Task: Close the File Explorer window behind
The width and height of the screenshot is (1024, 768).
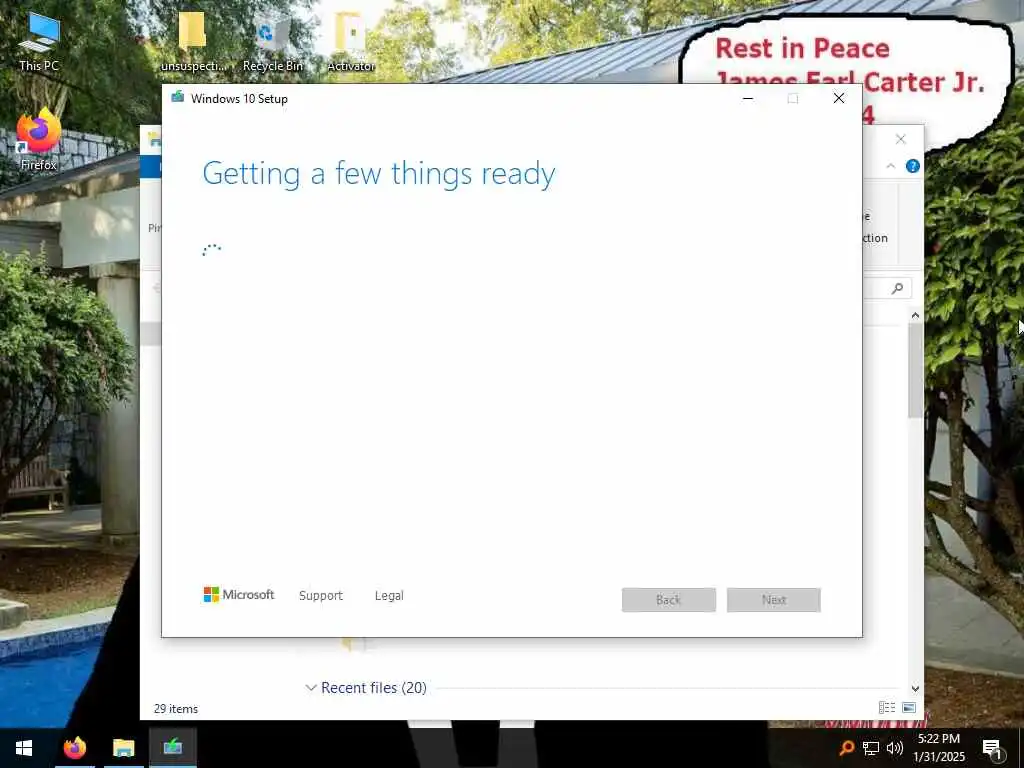Action: [901, 139]
